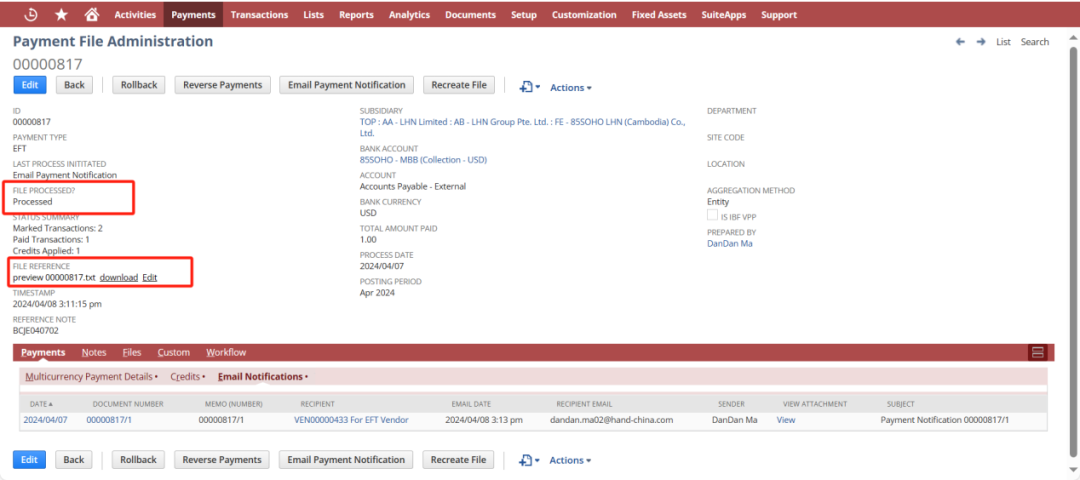1080x480 pixels.
Task: Click the vertical page scrollbar
Action: pyautogui.click(x=1072, y=251)
